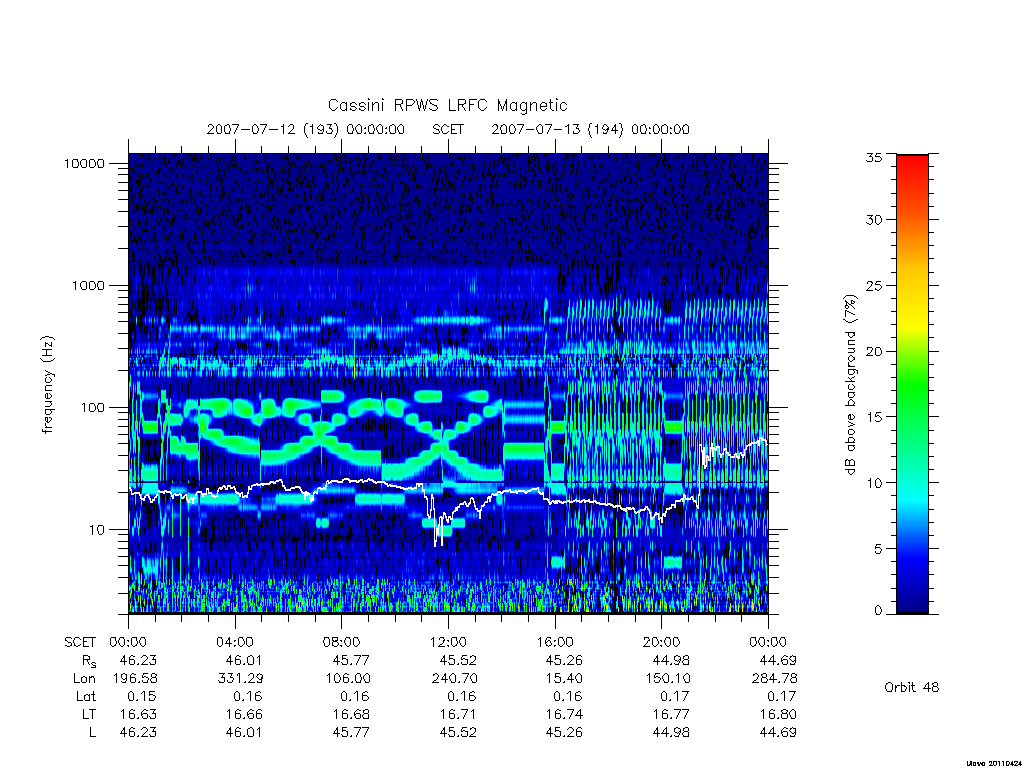Click the red top of the color bar
Viewport: 1024px width, 768px height.
pyautogui.click(x=912, y=168)
